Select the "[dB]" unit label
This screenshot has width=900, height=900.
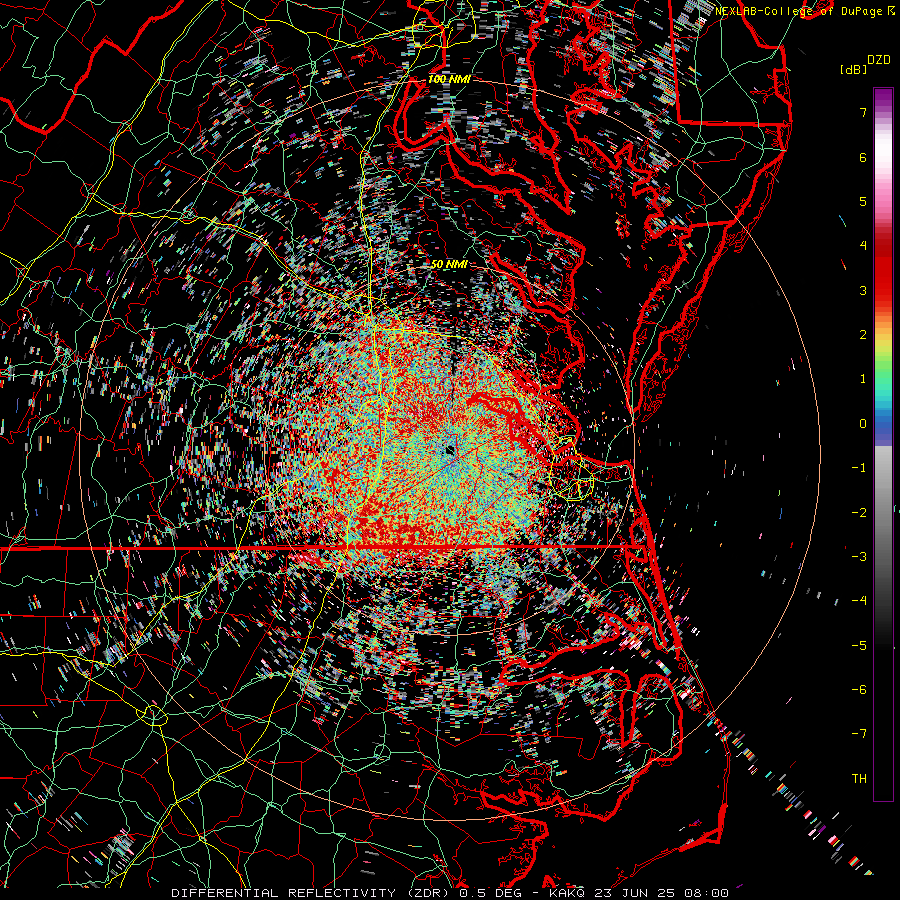pyautogui.click(x=853, y=69)
